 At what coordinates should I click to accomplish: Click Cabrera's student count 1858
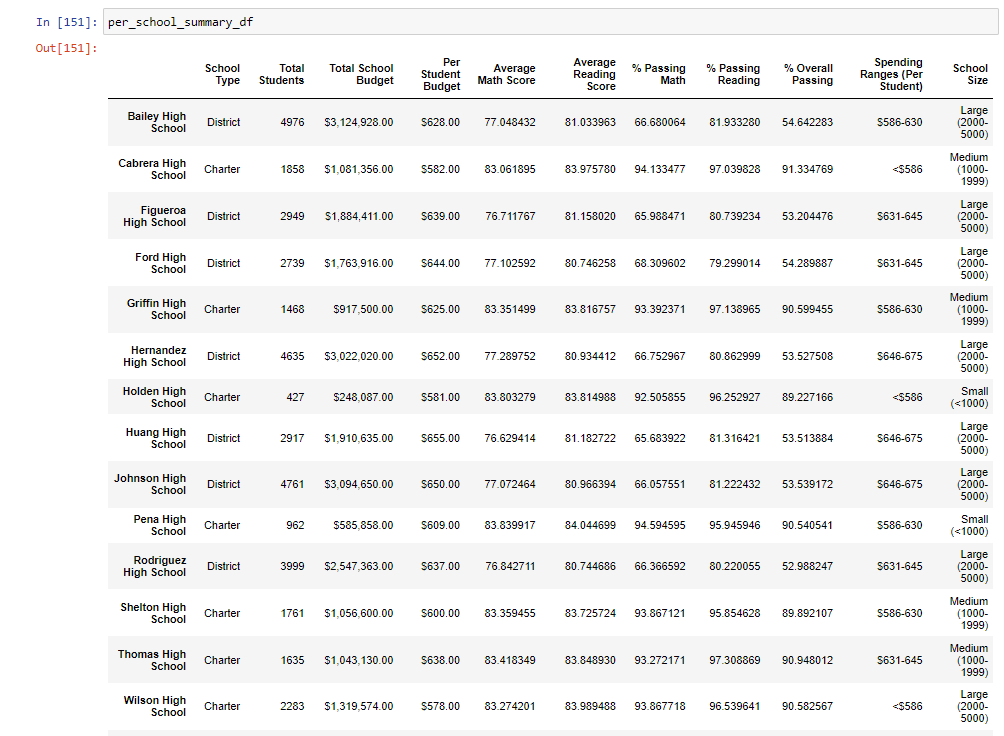(292, 169)
